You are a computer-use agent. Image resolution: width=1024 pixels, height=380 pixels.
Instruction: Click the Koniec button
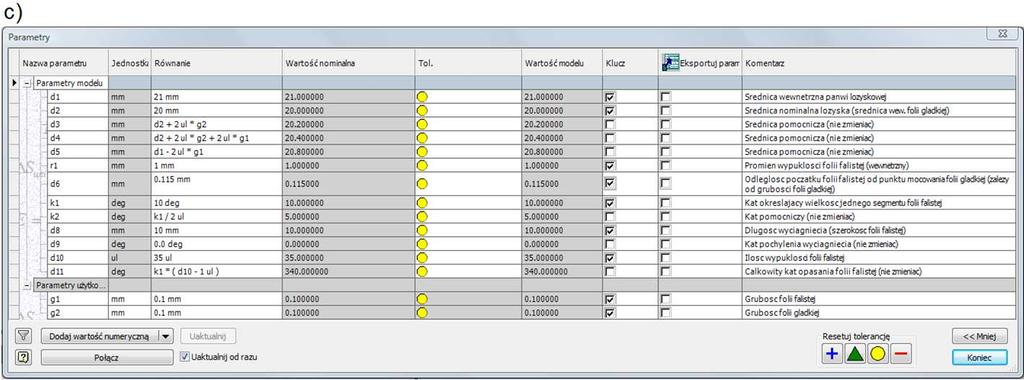pyautogui.click(x=980, y=357)
